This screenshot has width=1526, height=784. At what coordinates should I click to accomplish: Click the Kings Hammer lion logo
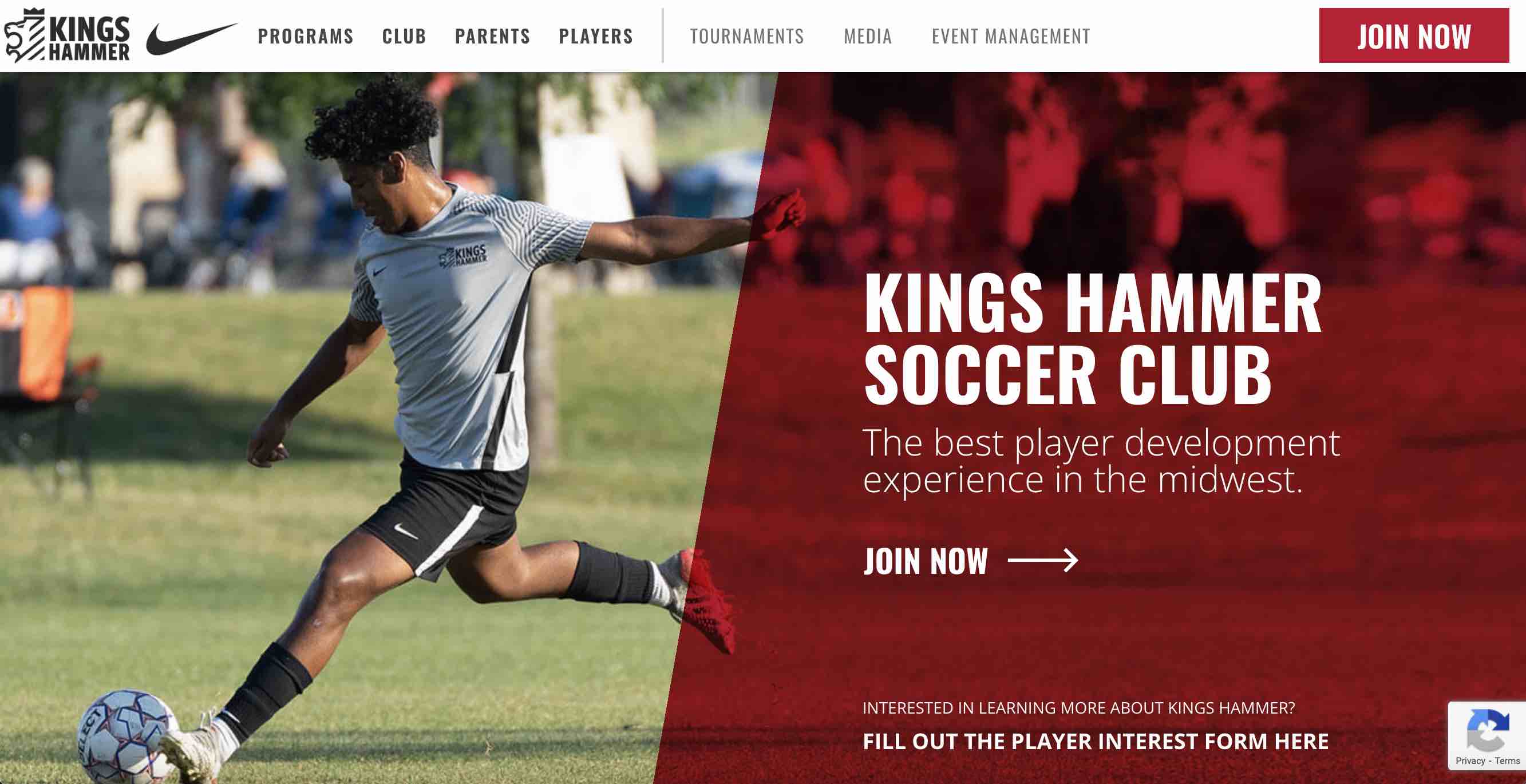[24, 35]
